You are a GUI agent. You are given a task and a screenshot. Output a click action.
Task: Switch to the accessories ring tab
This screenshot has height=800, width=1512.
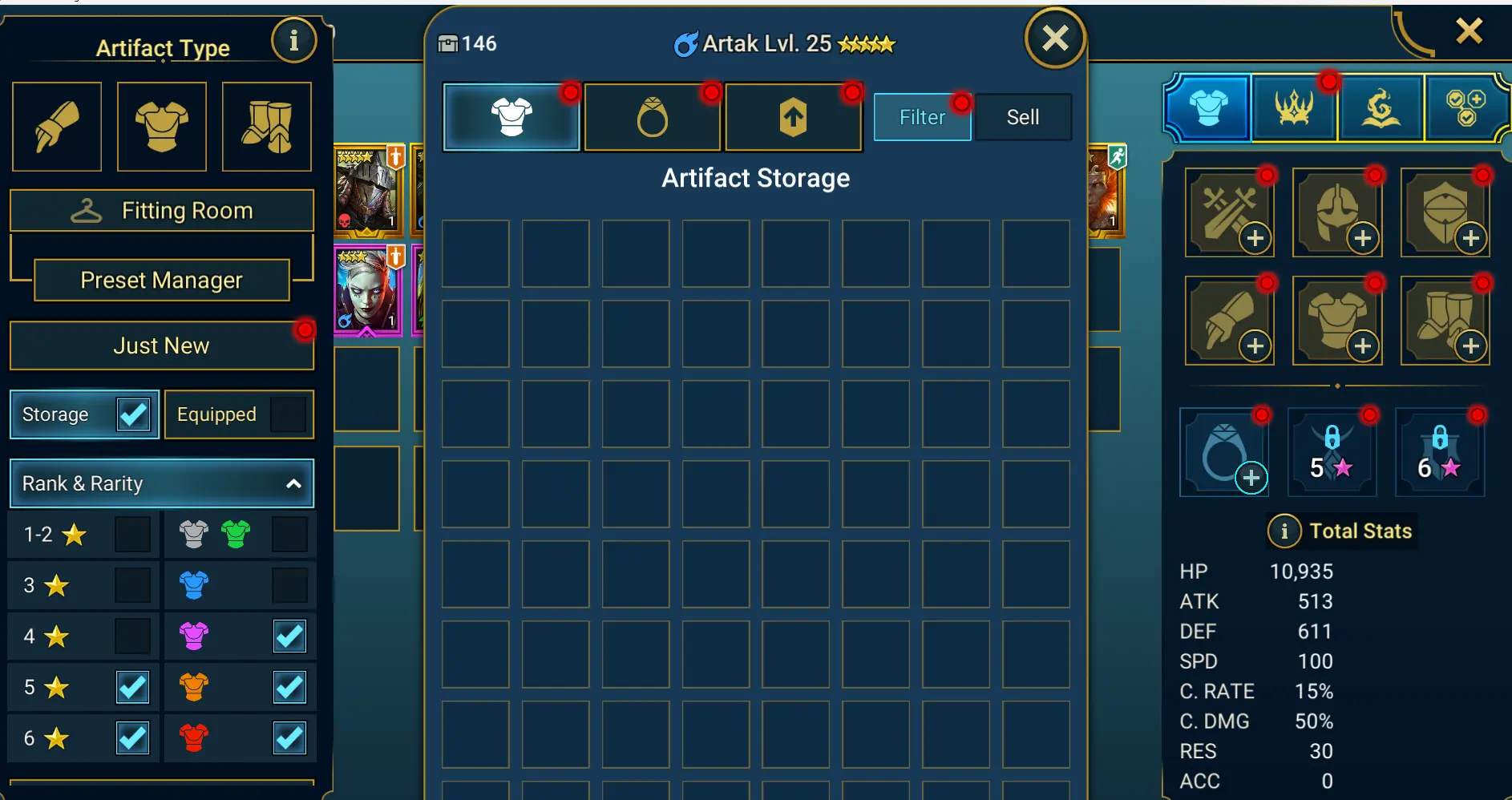click(x=653, y=117)
